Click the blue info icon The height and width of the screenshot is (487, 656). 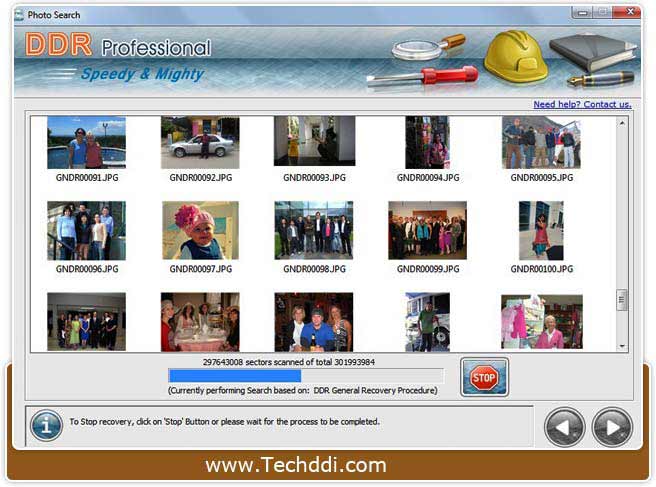point(46,425)
